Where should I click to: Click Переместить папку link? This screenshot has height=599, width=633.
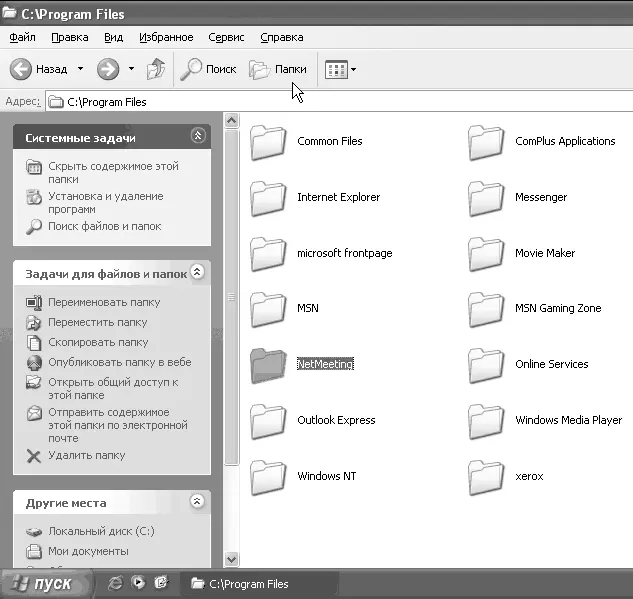[x=98, y=322]
